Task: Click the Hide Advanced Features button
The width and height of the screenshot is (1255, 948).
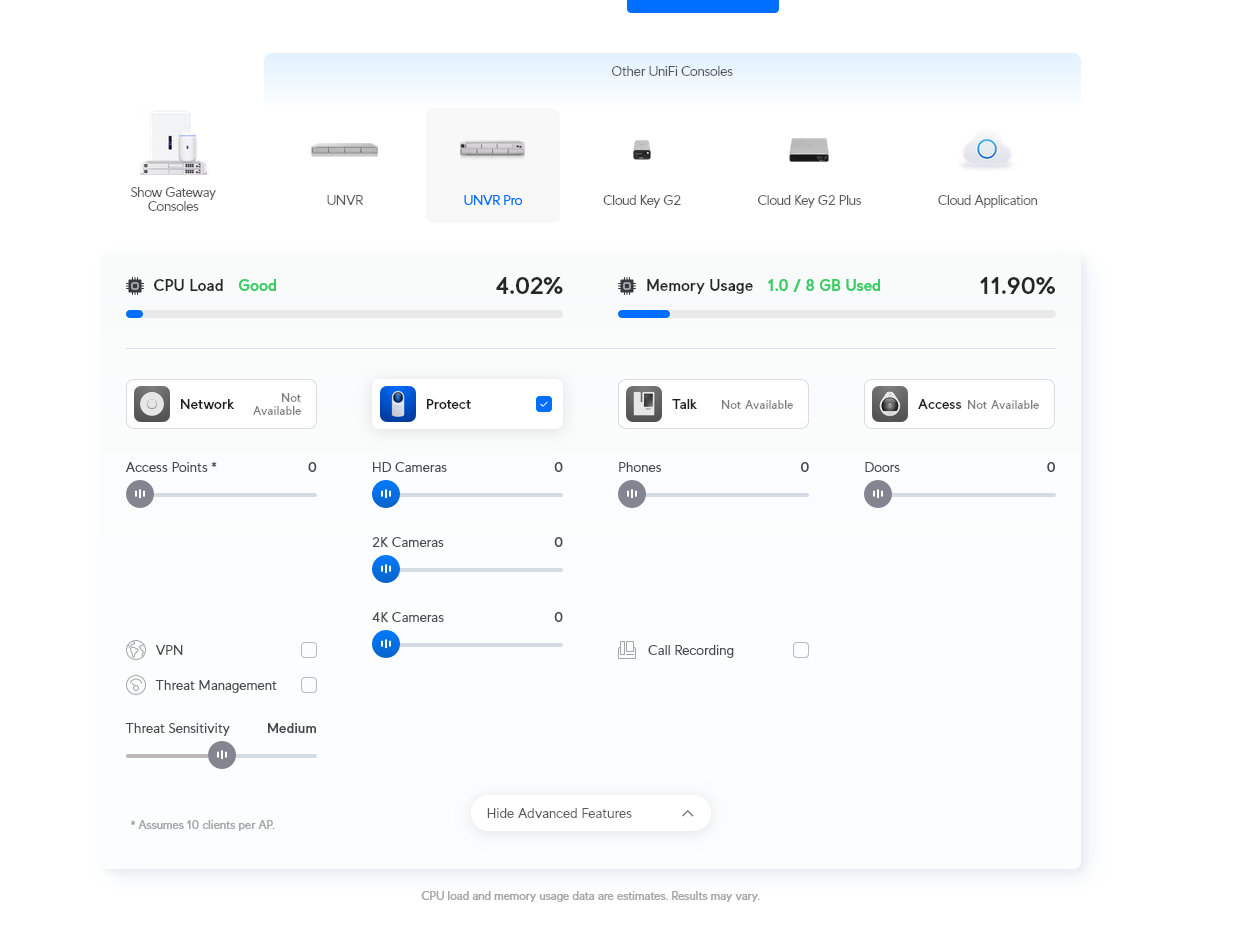Action: tap(591, 813)
